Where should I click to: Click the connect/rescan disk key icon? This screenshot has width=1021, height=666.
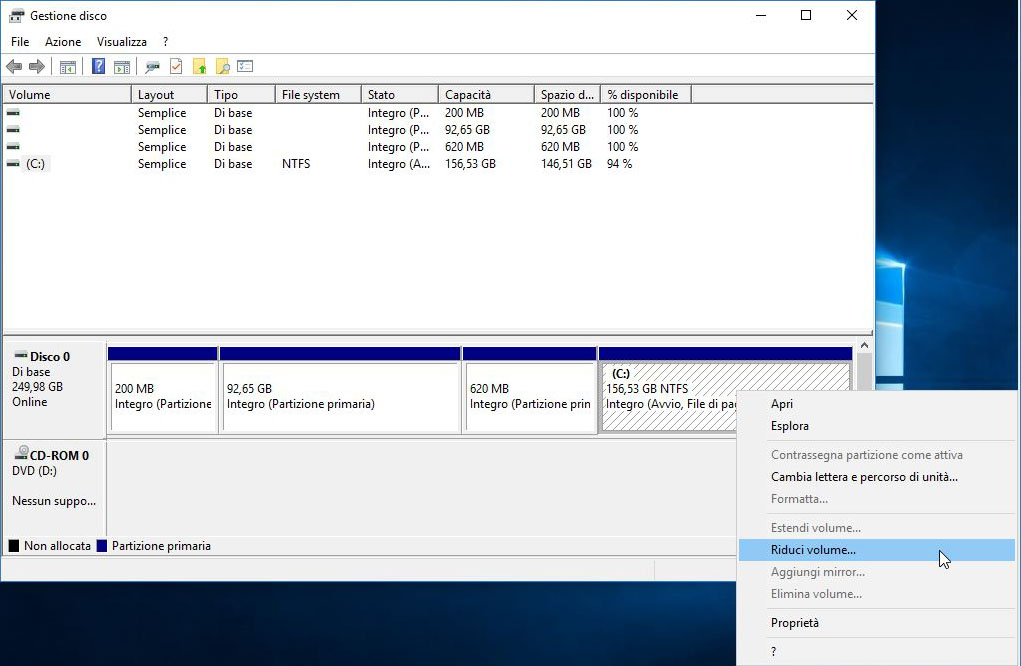pos(152,66)
